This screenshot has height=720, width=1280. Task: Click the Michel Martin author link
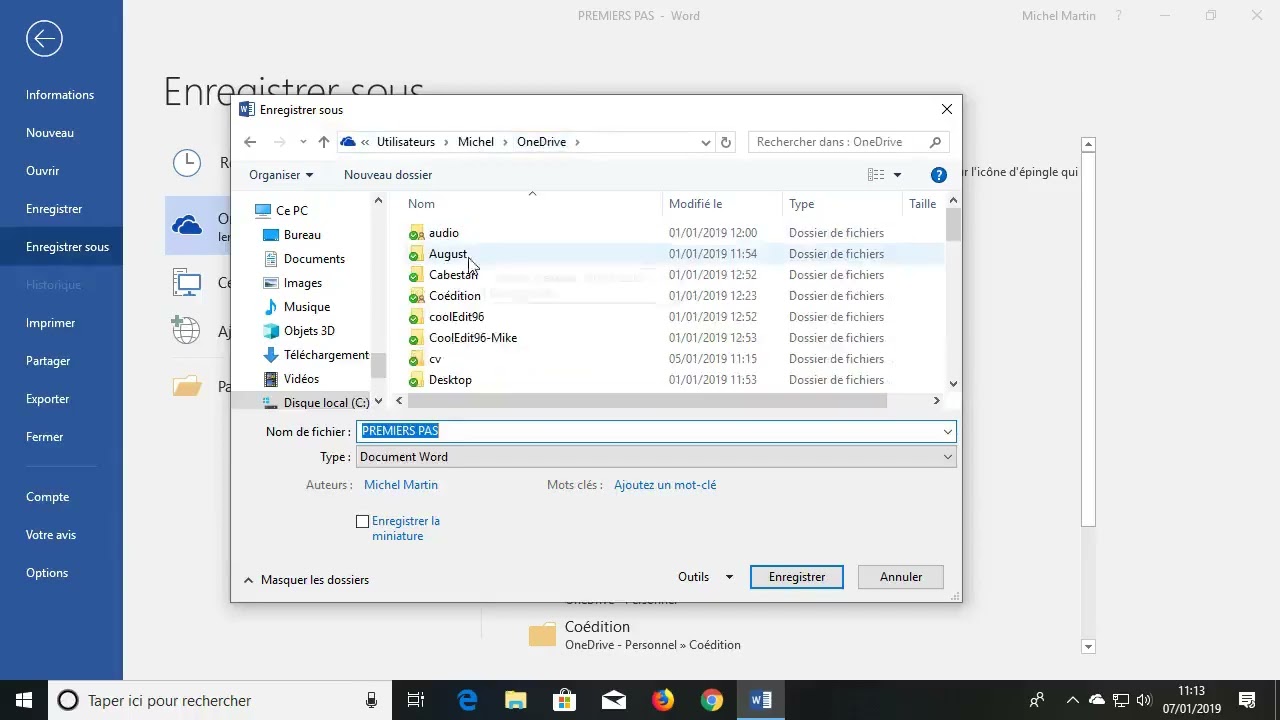tap(401, 485)
